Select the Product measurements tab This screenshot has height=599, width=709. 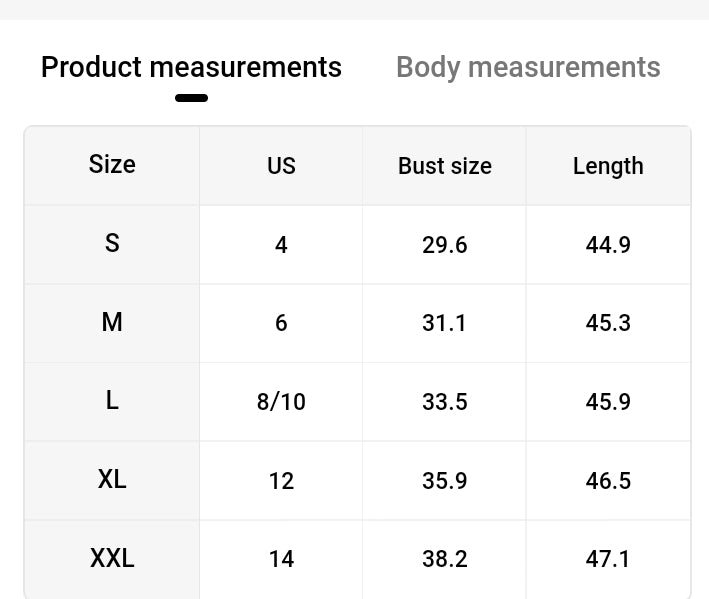[x=191, y=68]
